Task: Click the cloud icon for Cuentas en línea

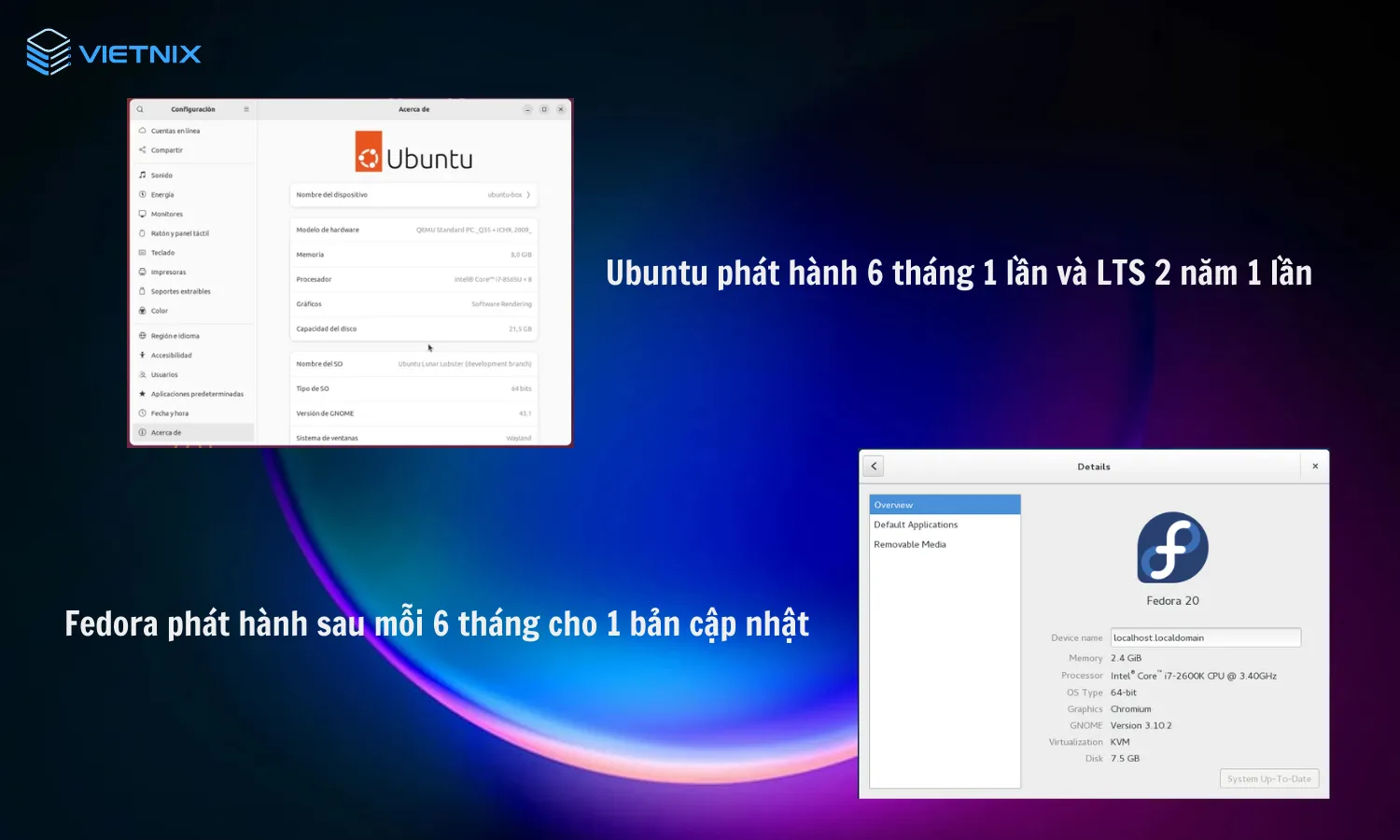Action: (143, 131)
